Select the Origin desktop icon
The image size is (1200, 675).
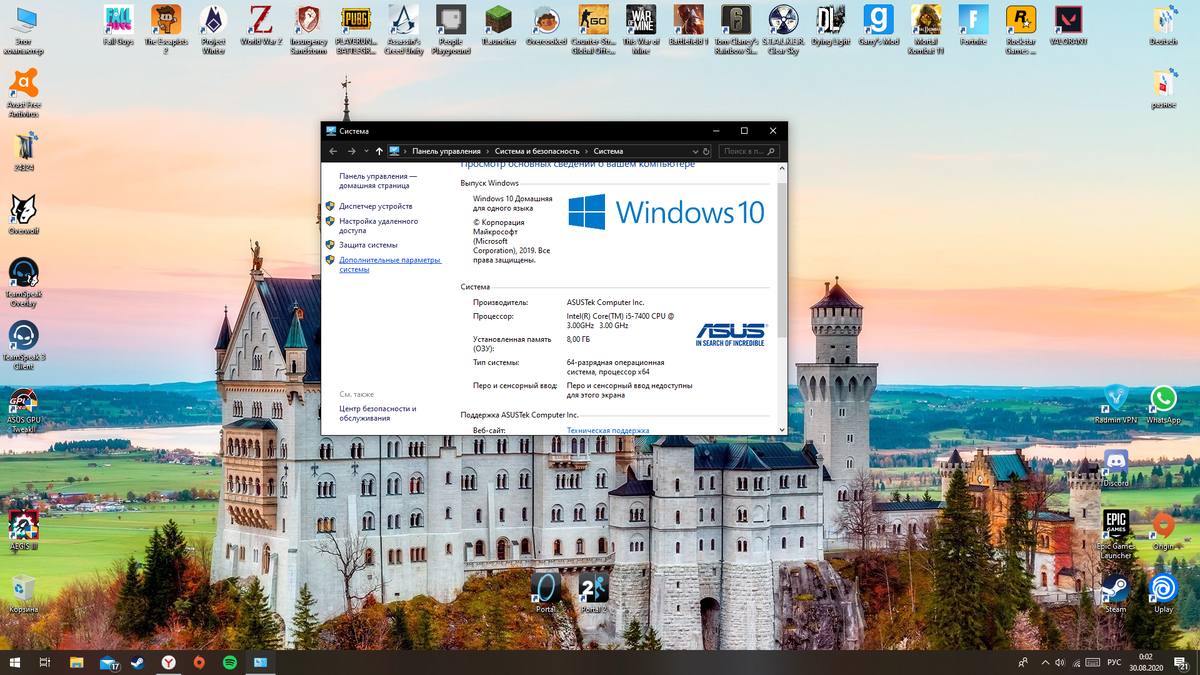[x=1163, y=530]
